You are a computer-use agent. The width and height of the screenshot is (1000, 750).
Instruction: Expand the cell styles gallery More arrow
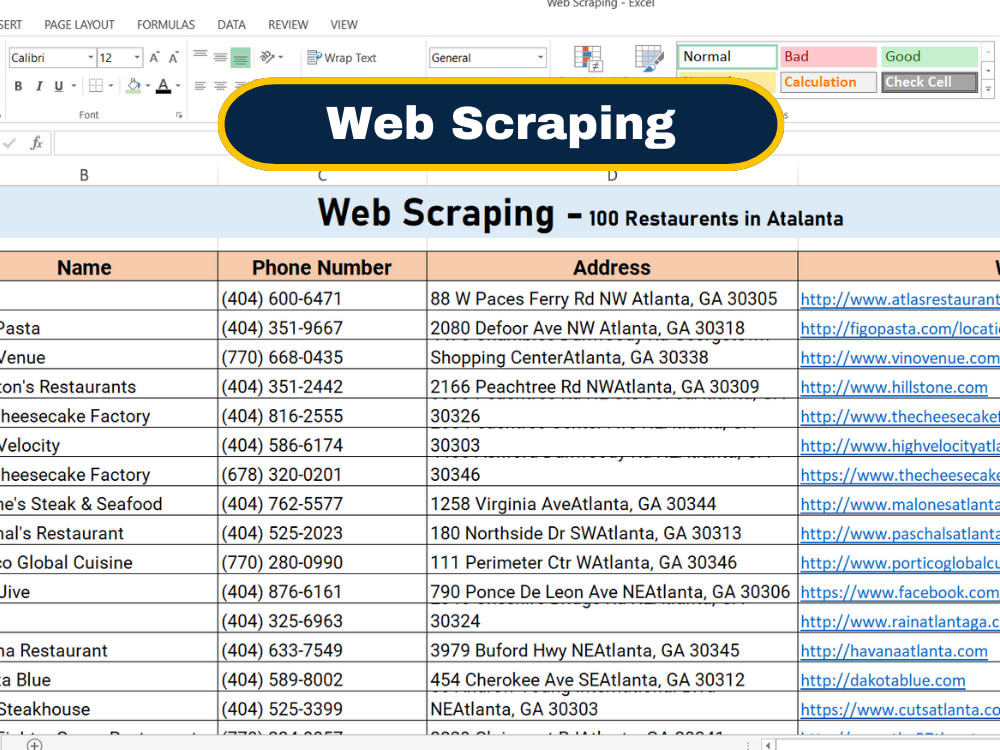(x=988, y=89)
